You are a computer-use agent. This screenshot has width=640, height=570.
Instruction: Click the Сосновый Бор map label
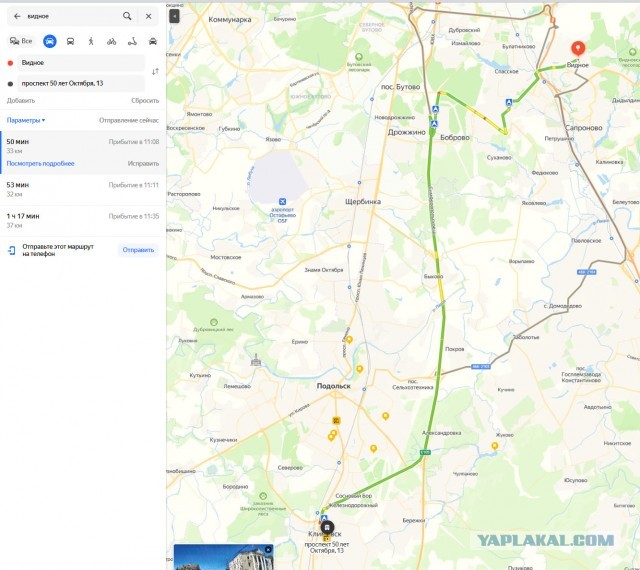pyautogui.click(x=353, y=496)
